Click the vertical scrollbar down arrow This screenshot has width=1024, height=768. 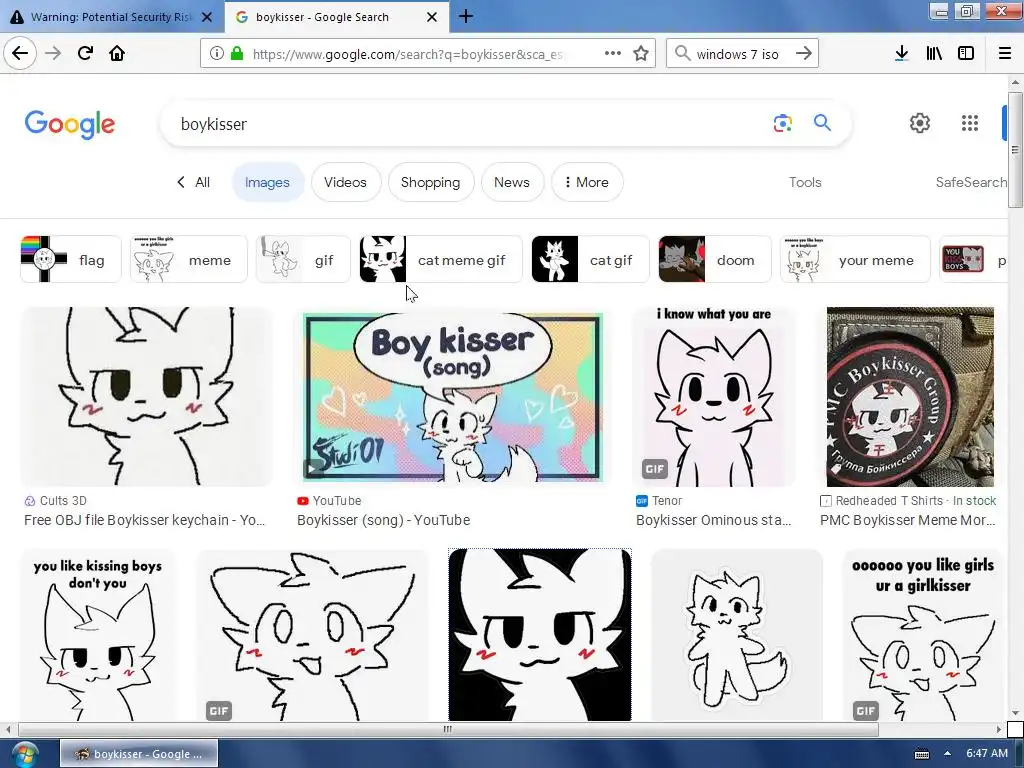click(x=1015, y=714)
